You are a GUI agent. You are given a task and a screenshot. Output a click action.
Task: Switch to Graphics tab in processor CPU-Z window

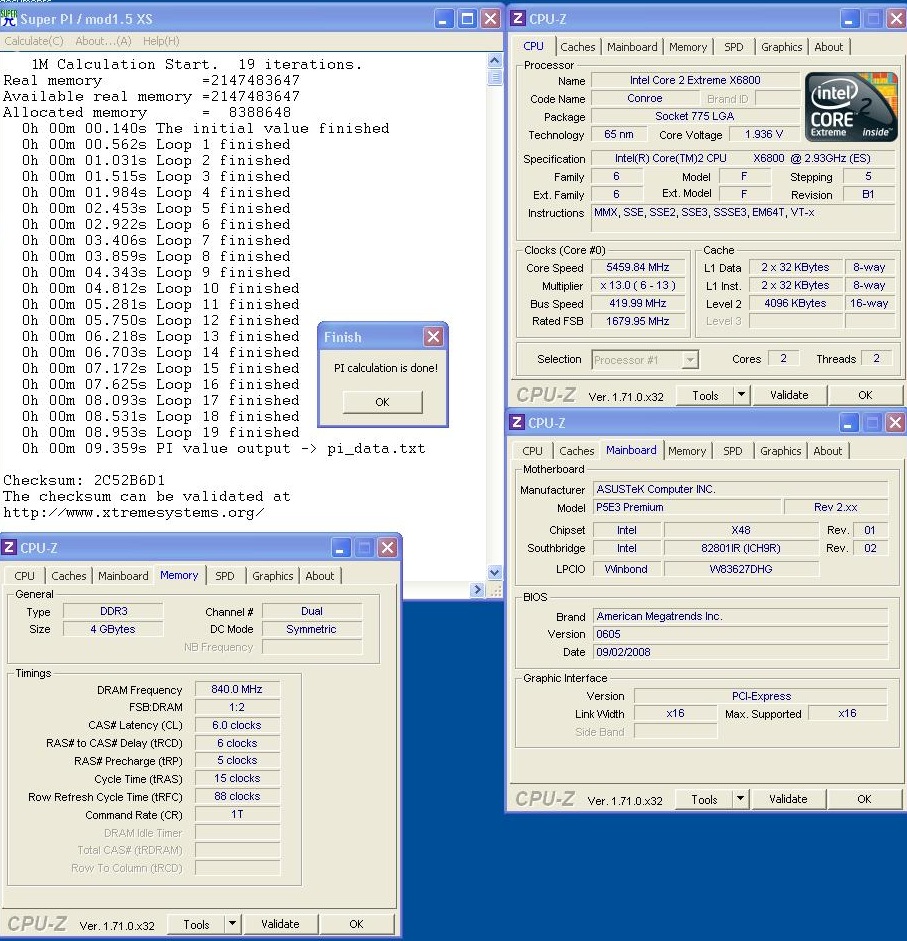click(781, 47)
